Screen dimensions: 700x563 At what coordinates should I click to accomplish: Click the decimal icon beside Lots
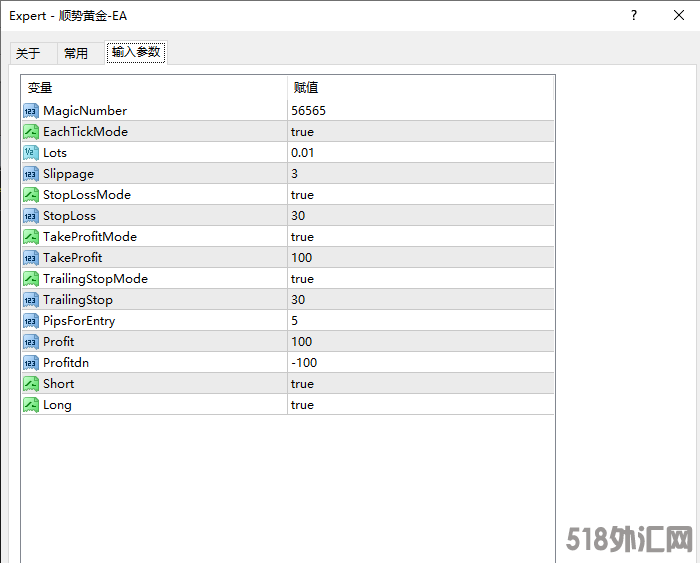pos(31,153)
